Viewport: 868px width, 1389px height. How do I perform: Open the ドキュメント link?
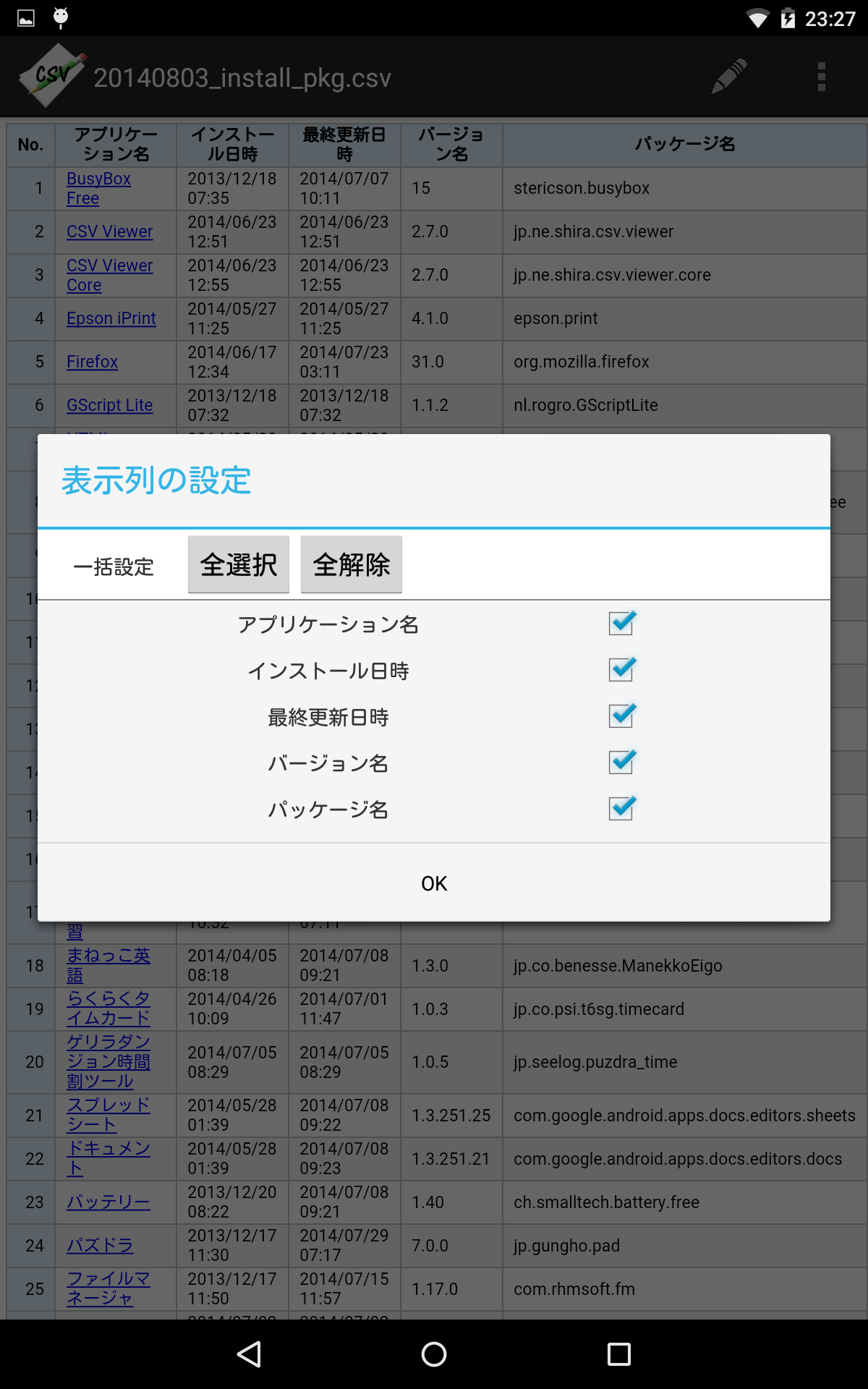tap(109, 1158)
